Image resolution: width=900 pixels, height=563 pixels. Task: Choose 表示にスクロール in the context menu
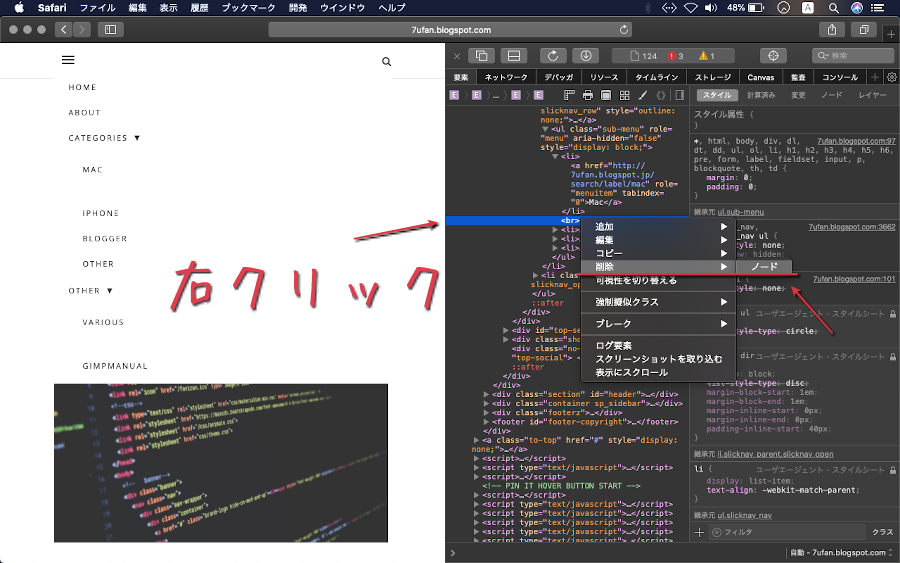pyautogui.click(x=659, y=372)
